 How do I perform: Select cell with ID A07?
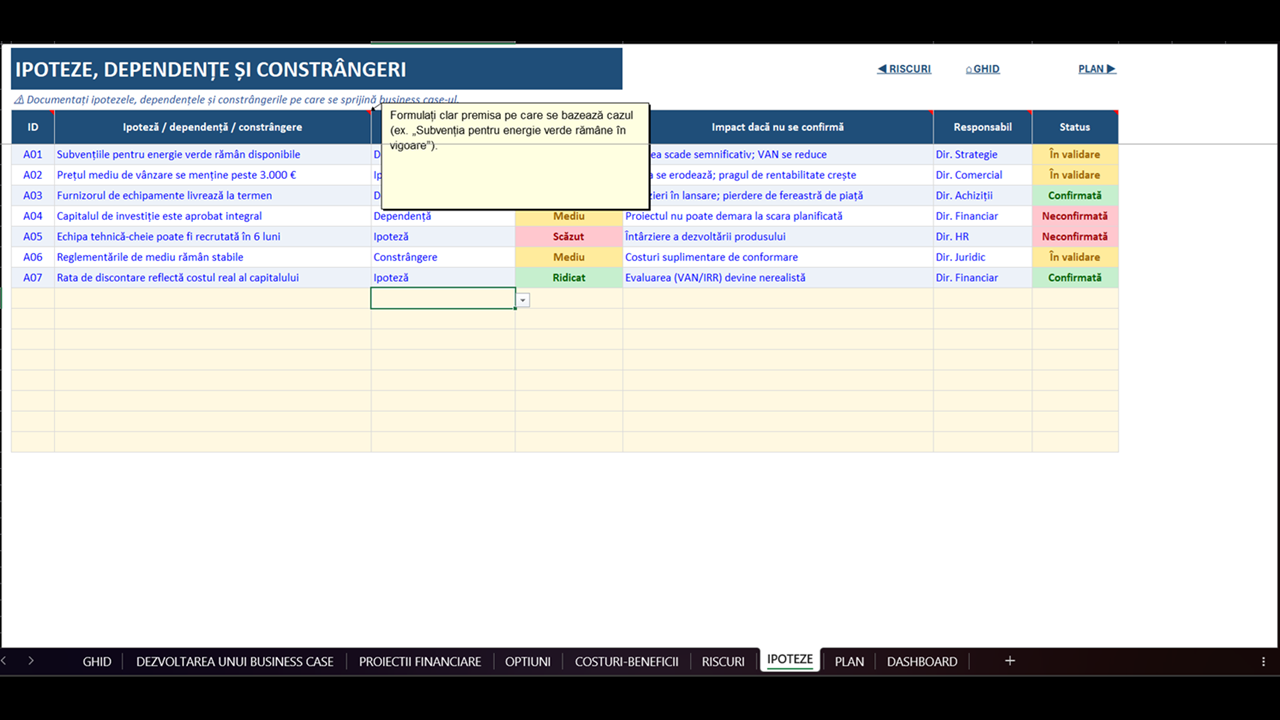click(33, 278)
